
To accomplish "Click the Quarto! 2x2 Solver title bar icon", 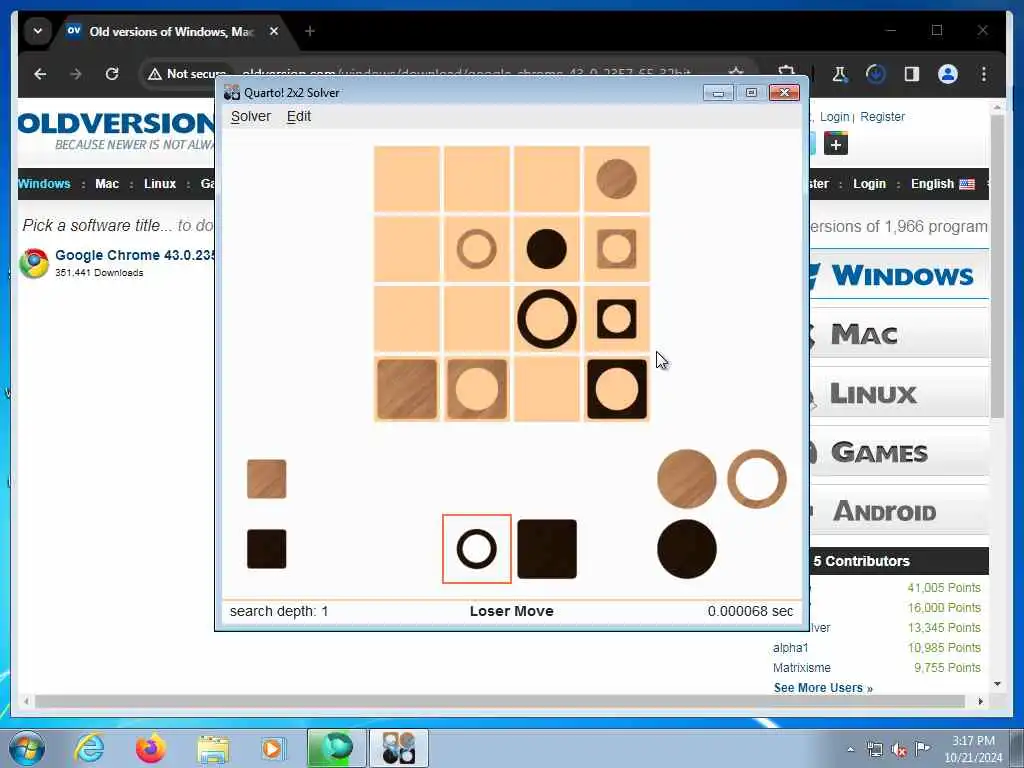I will coord(231,92).
